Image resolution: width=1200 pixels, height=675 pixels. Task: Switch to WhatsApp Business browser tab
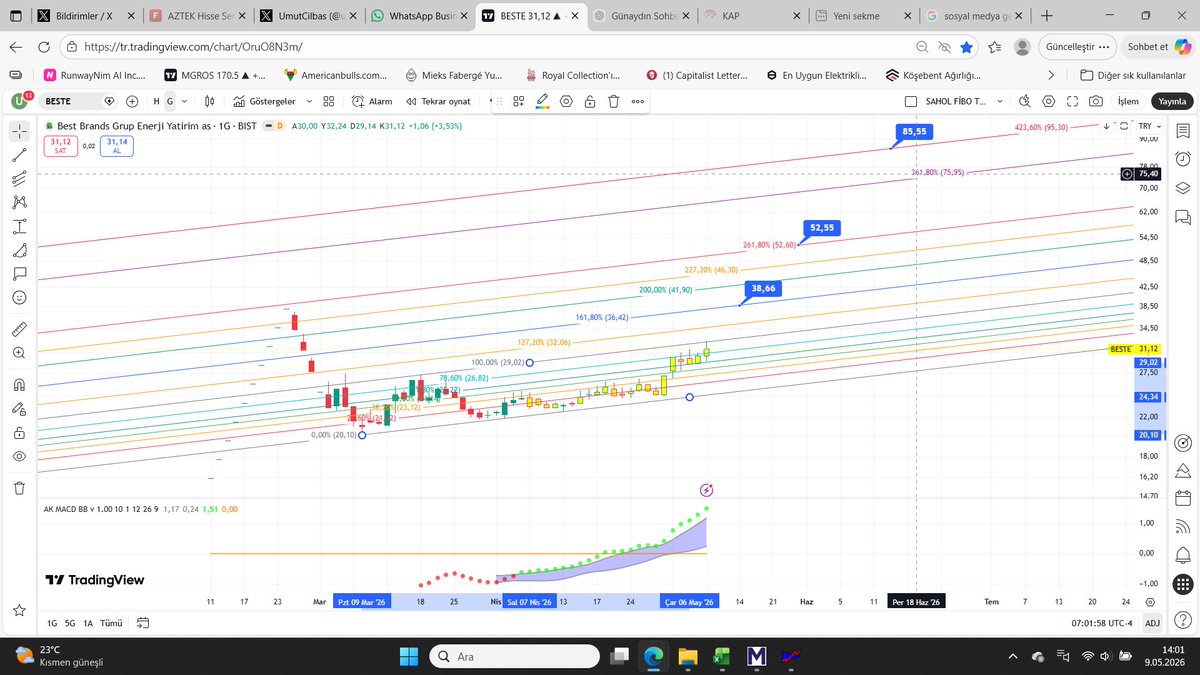pos(417,16)
